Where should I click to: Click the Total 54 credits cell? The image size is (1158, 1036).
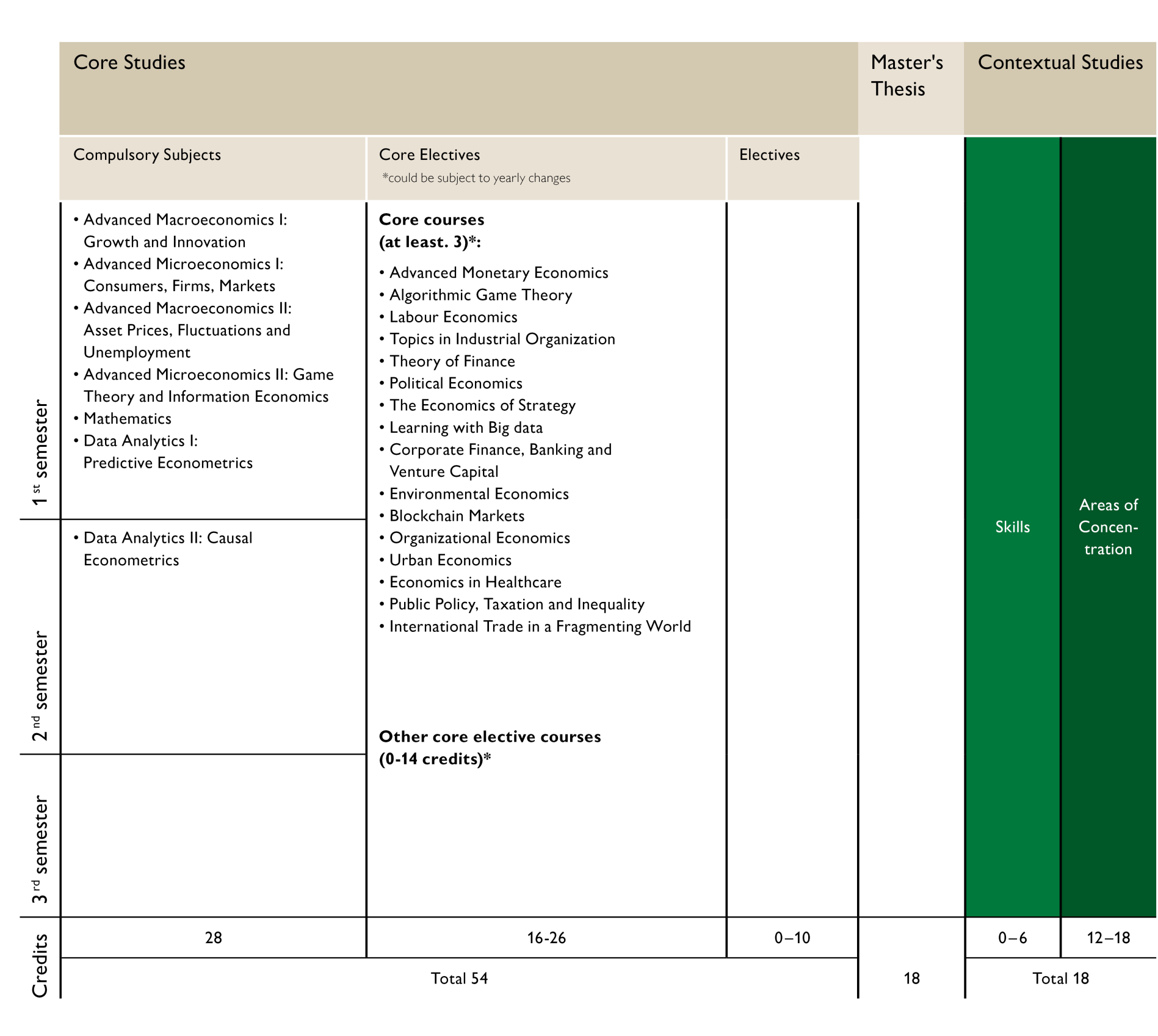point(459,979)
